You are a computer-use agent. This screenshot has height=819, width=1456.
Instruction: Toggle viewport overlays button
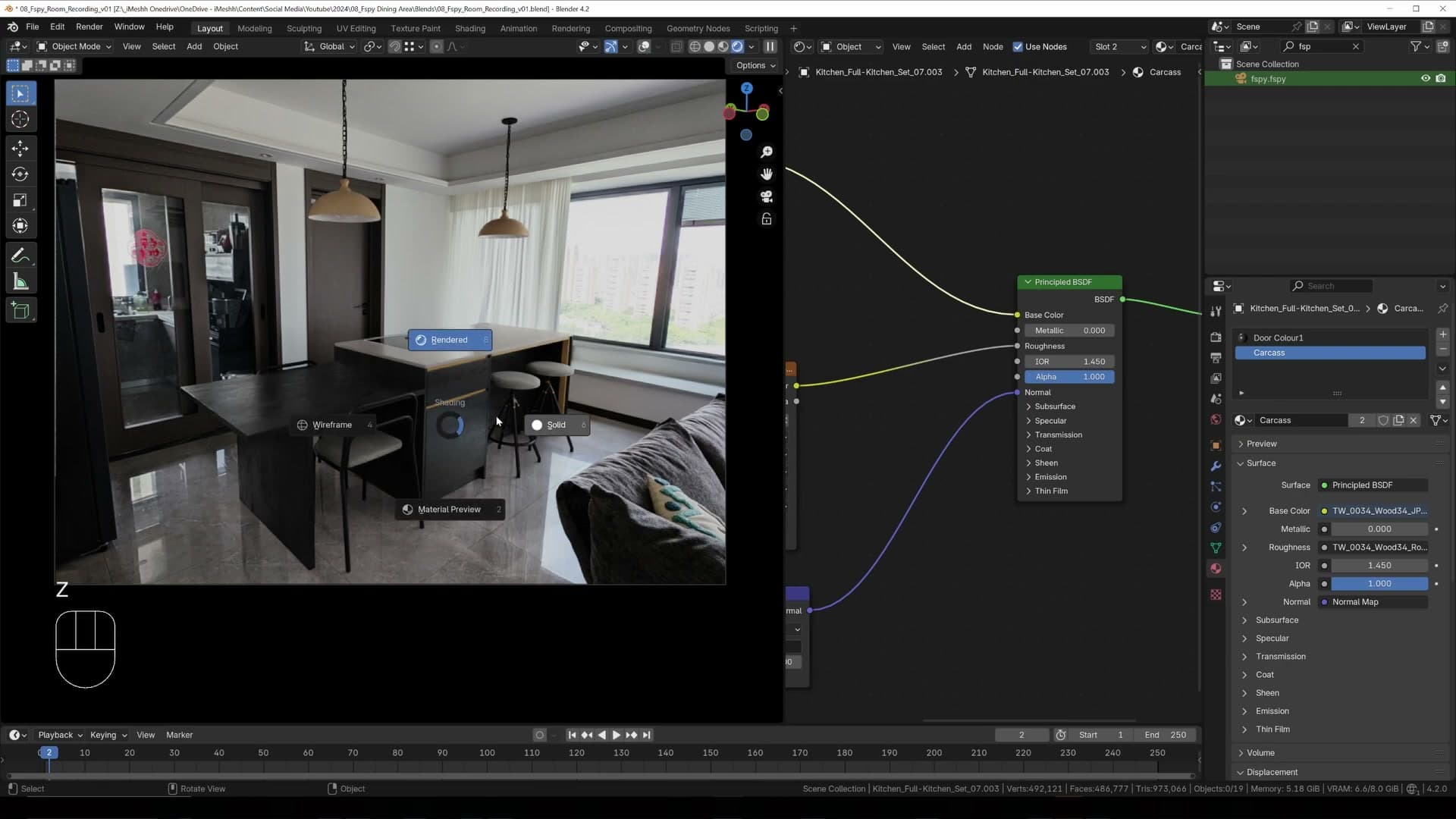(x=644, y=46)
